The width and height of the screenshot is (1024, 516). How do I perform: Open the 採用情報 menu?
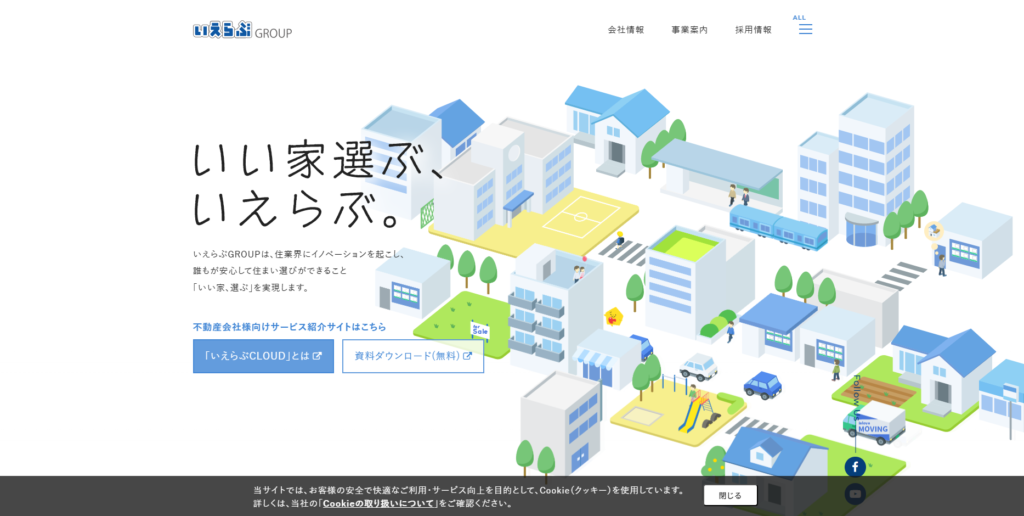tap(754, 29)
